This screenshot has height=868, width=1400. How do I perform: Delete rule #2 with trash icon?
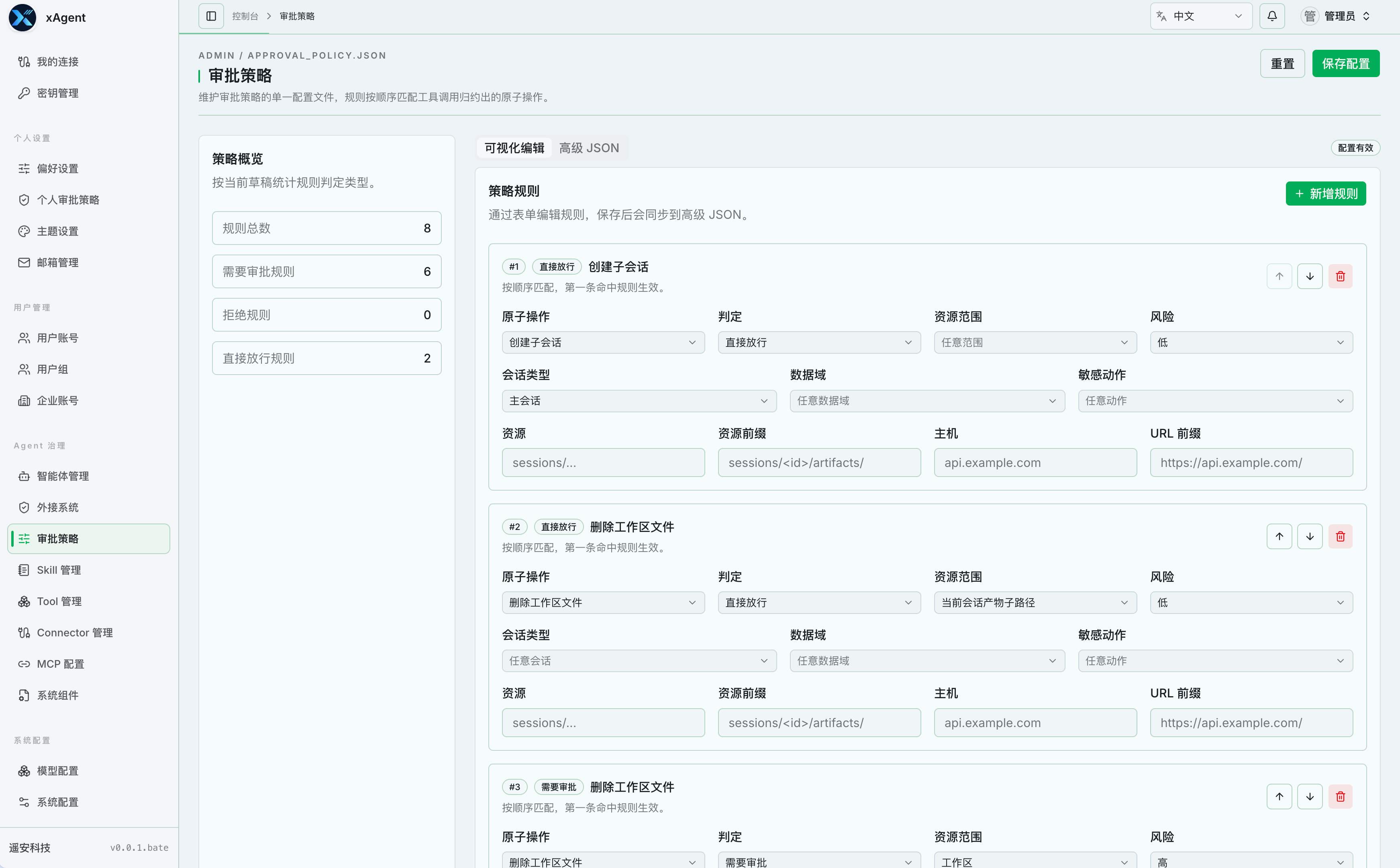(x=1340, y=536)
